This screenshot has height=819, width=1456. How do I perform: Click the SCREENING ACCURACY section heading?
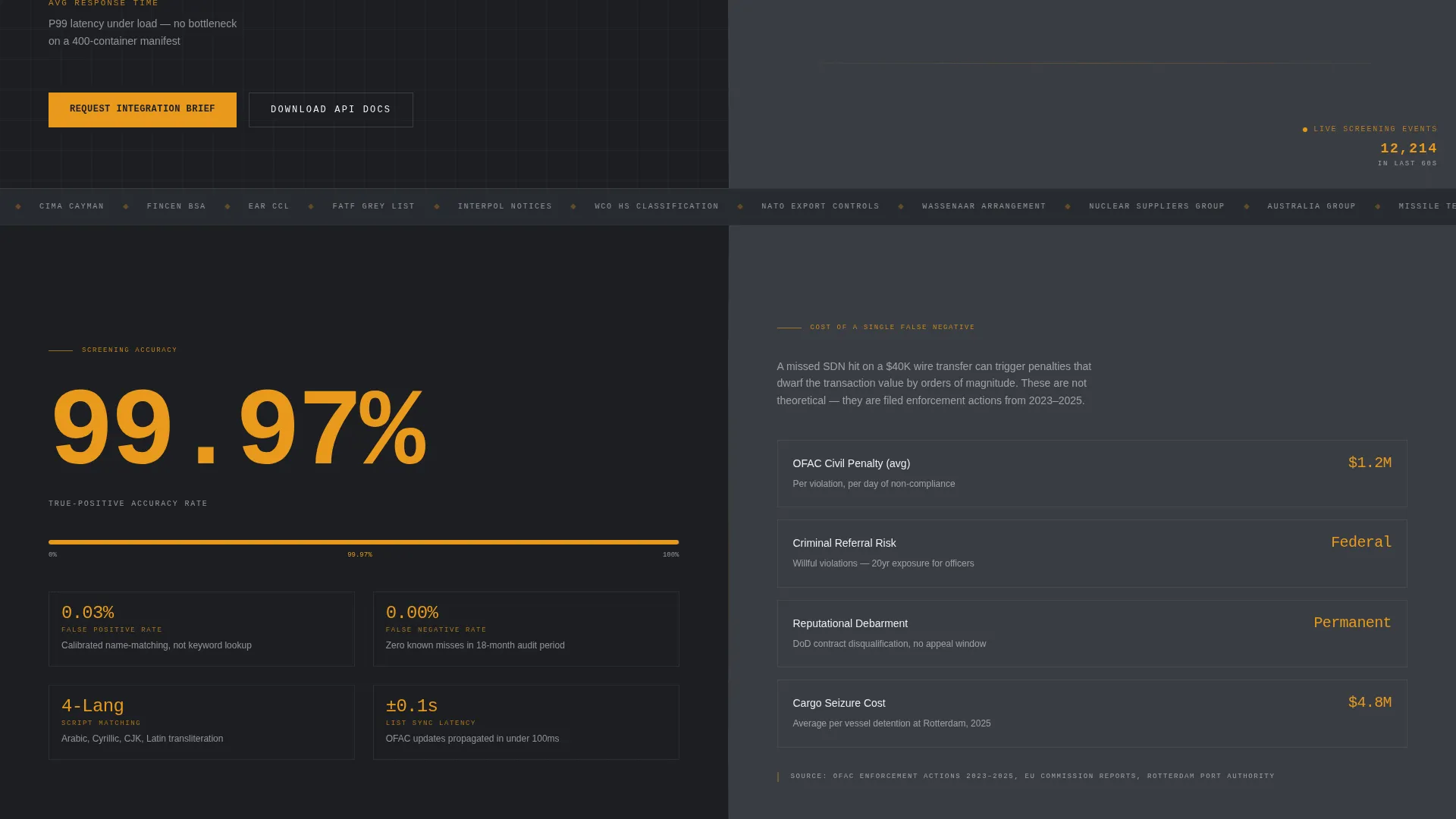click(x=130, y=350)
